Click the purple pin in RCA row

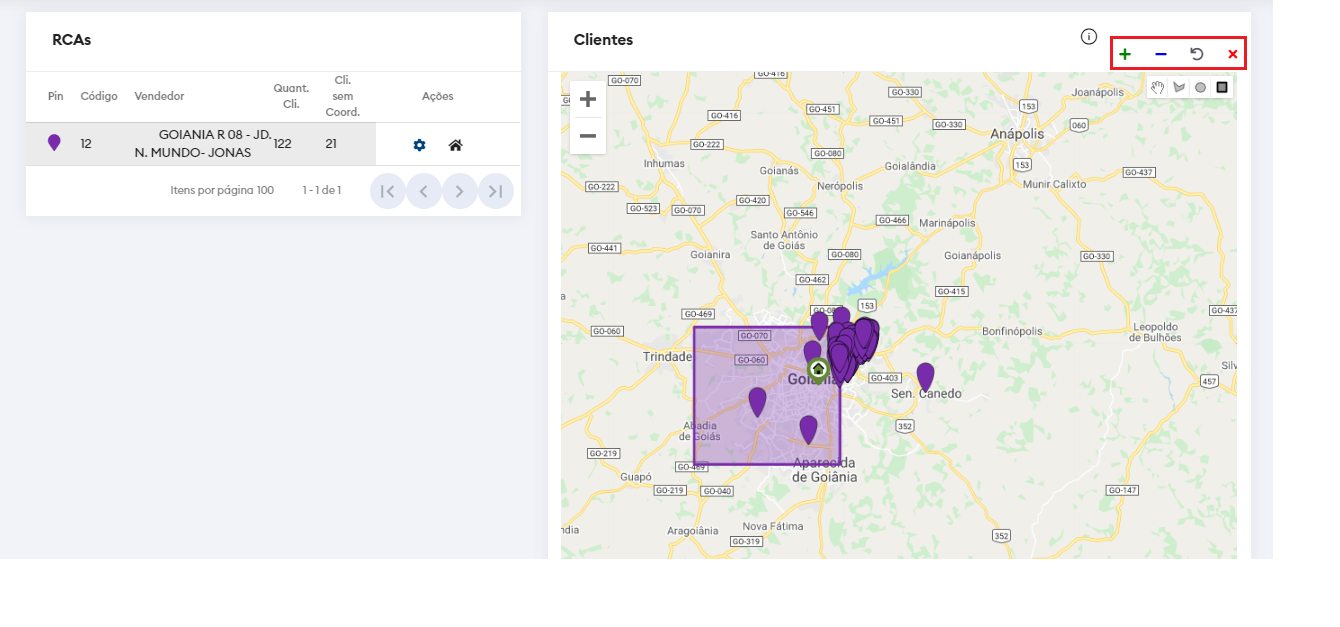[x=54, y=143]
